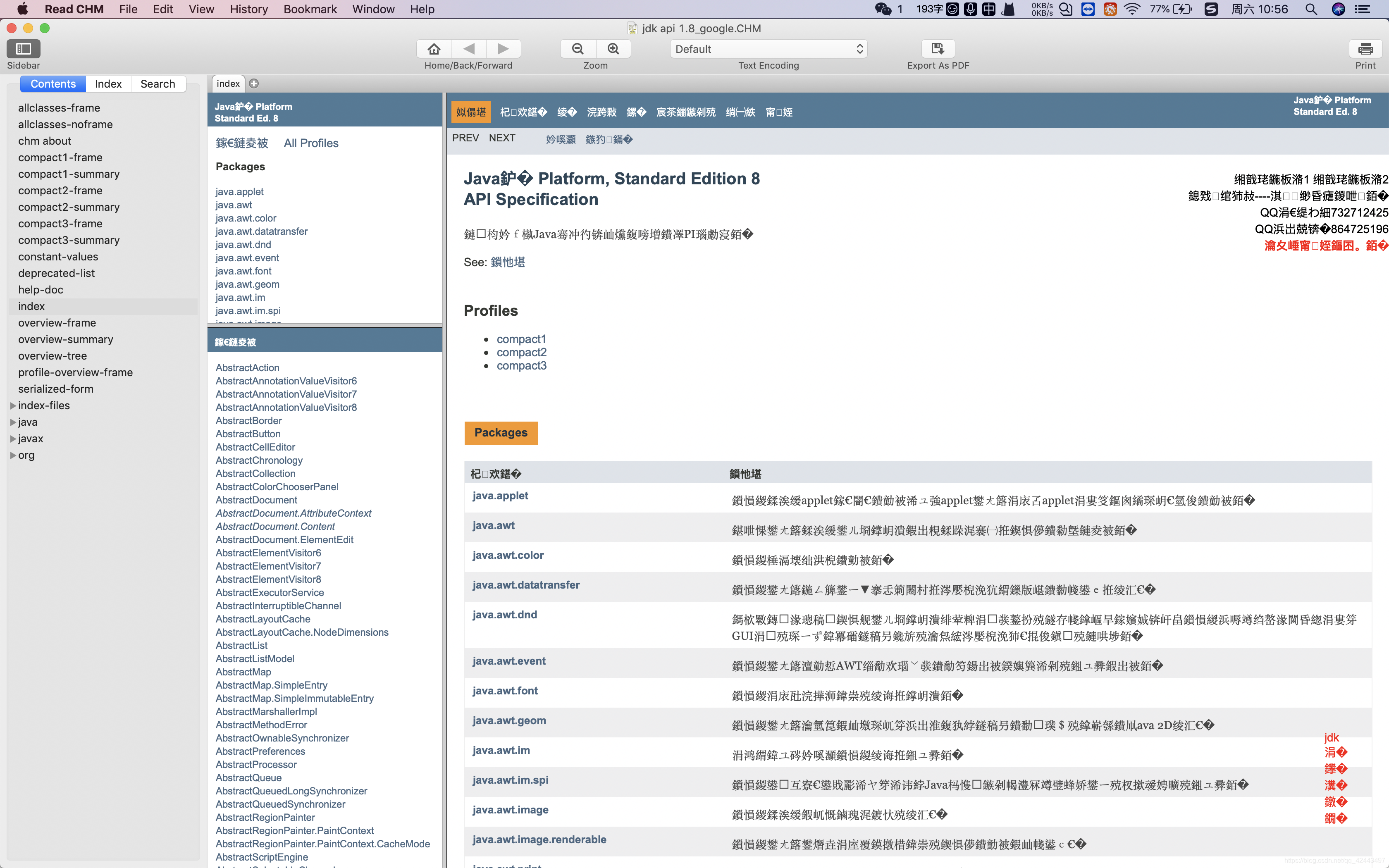Select chm about in Contents tree

[44, 141]
